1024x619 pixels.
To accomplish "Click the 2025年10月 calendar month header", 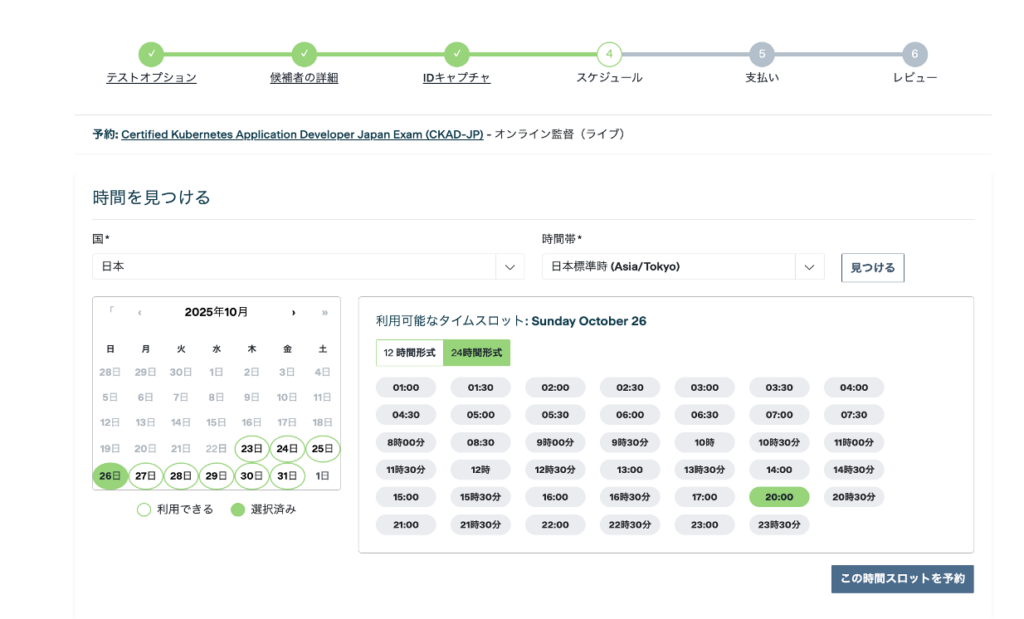I will (216, 312).
